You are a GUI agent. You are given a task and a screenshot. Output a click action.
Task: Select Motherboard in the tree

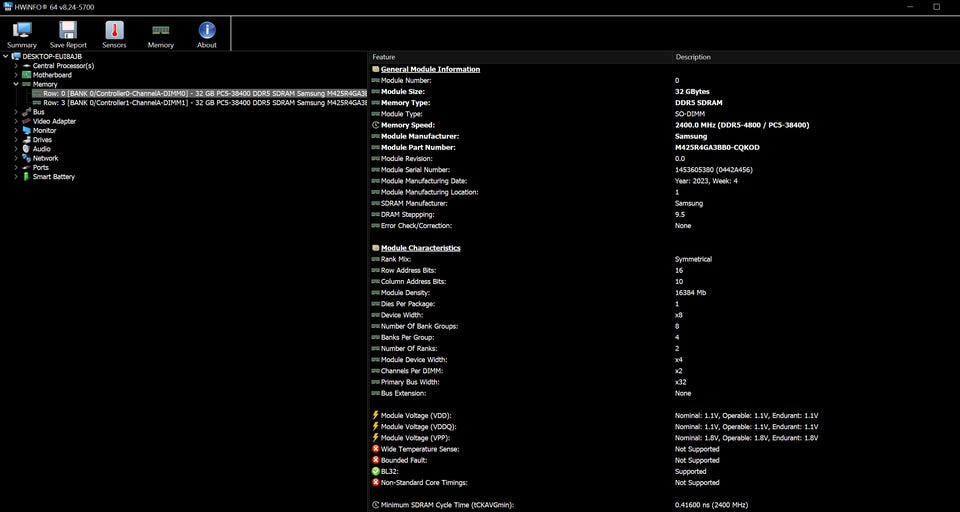52,75
